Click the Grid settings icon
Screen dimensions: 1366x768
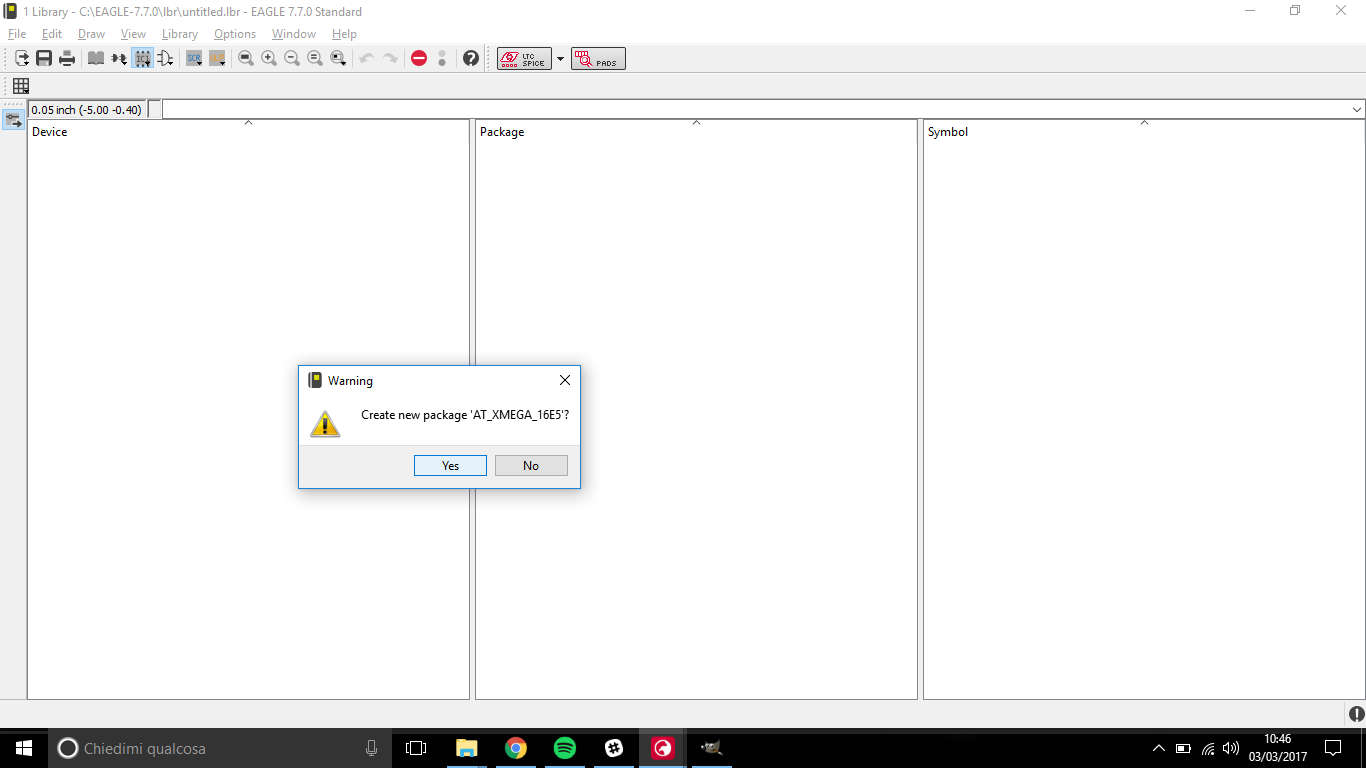coord(21,86)
